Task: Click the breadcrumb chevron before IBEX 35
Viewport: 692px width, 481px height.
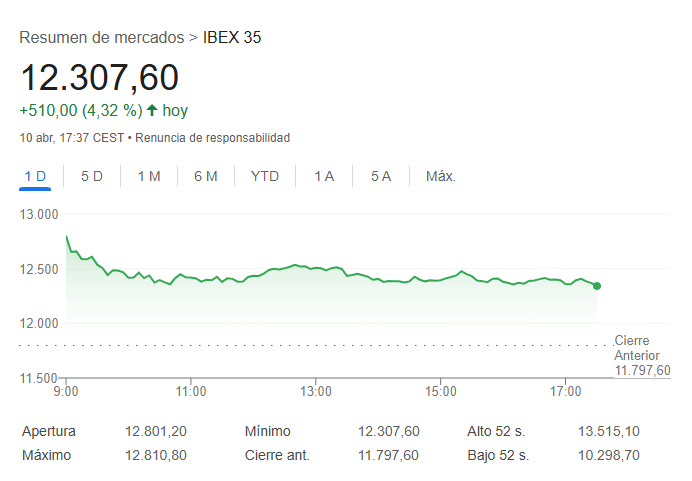Action: coord(193,38)
